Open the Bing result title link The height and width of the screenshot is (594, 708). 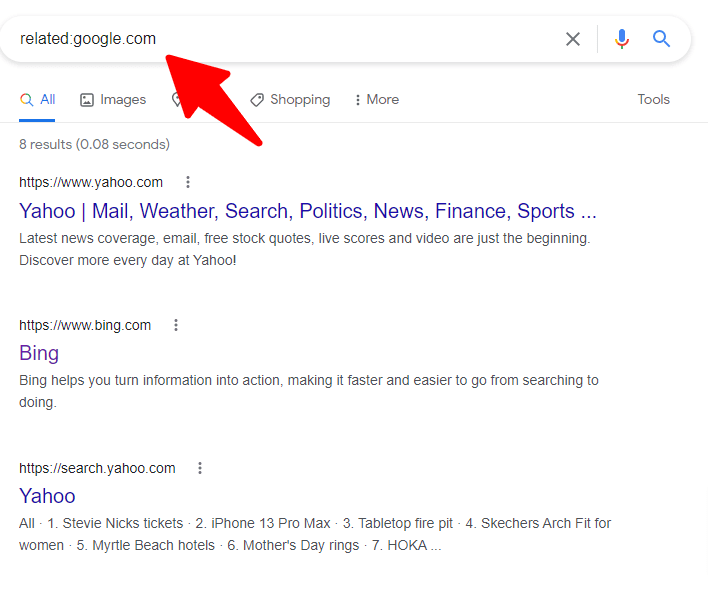[x=39, y=353]
